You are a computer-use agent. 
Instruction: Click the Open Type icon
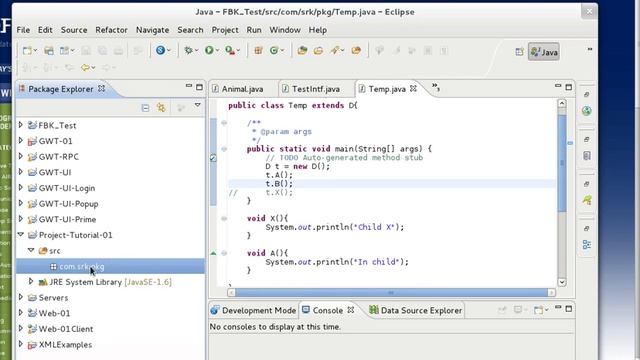302,50
